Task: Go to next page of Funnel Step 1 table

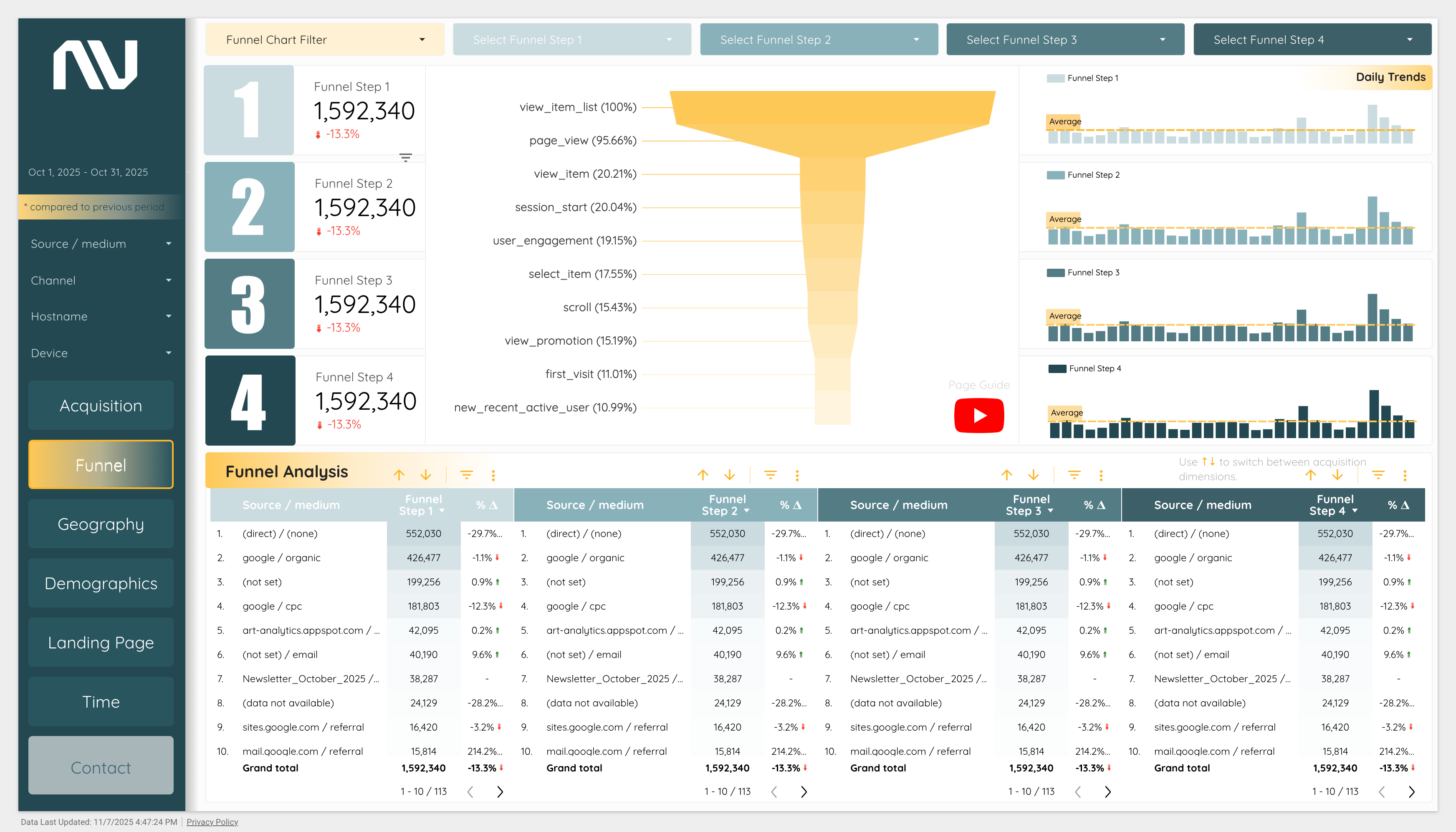Action: click(500, 792)
